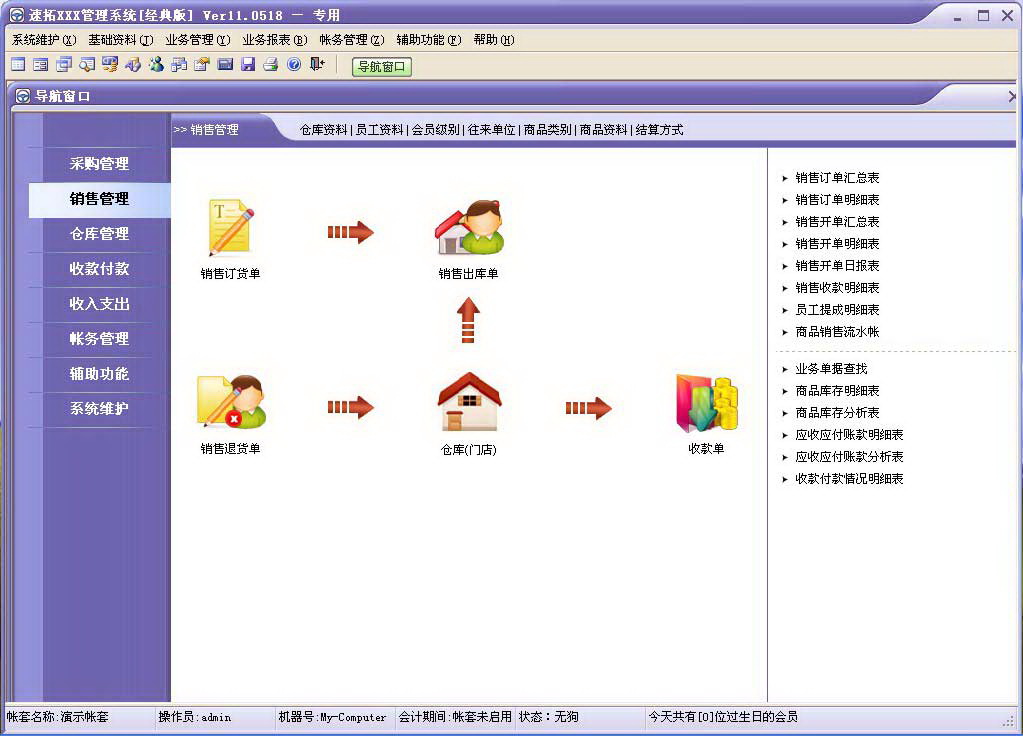Click the 商品类别 link

[548, 130]
